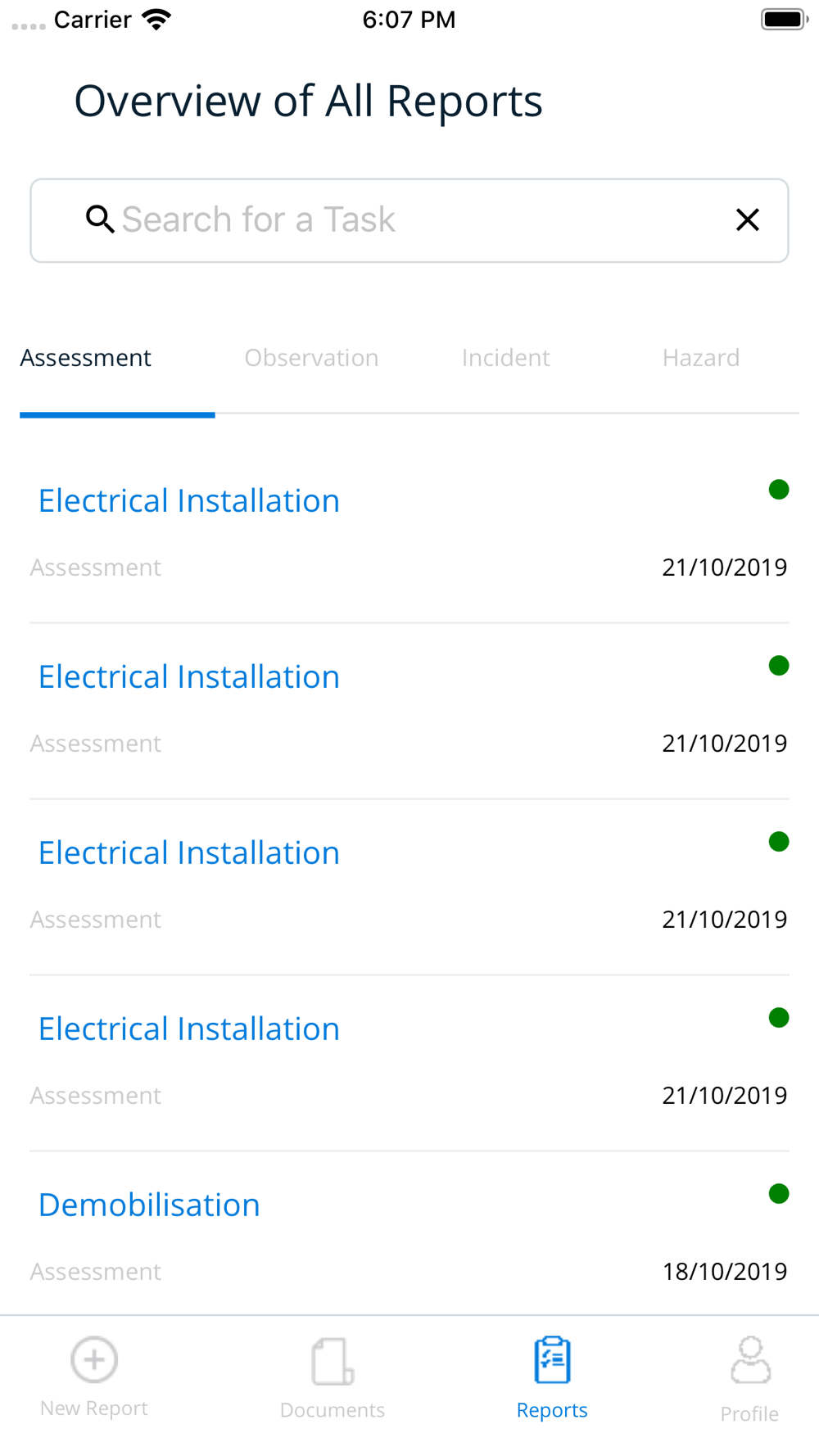Clear the search field with X icon

coord(747,219)
